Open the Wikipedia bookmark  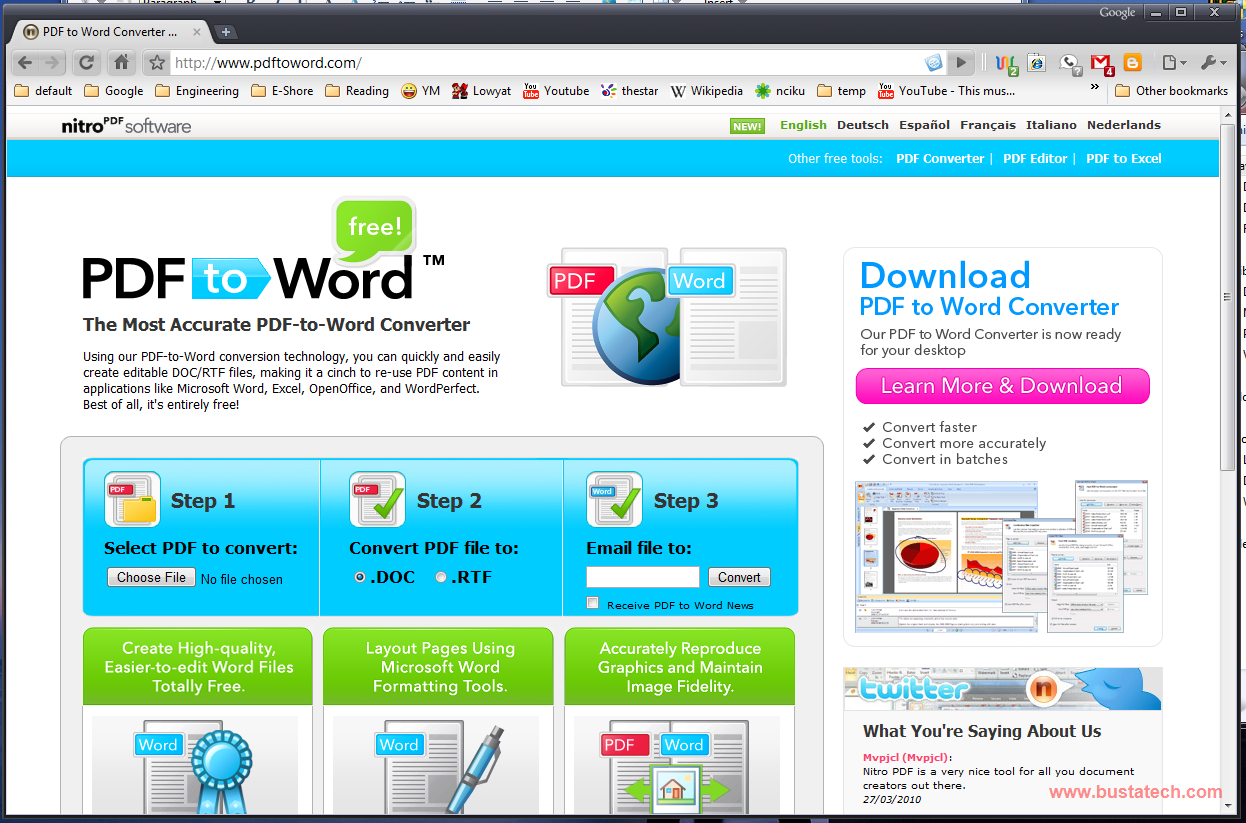coord(706,91)
